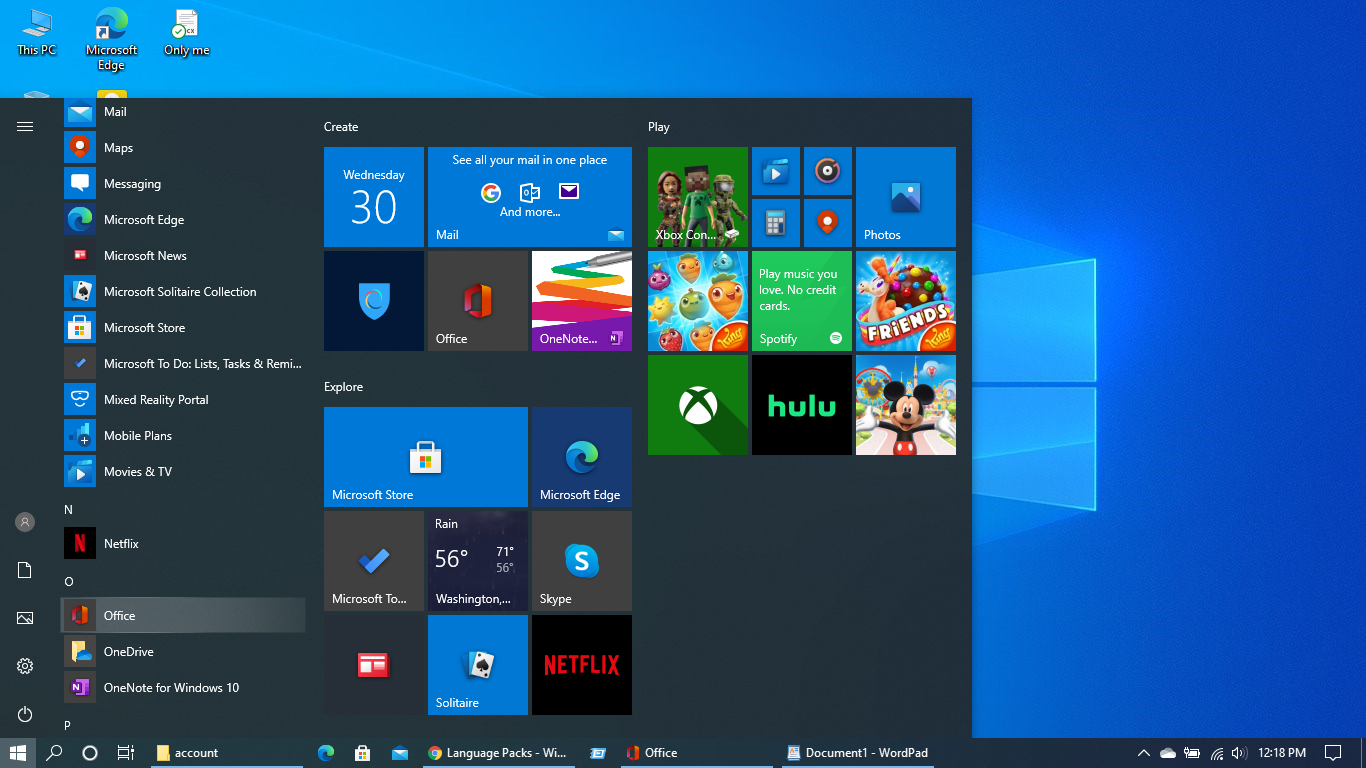This screenshot has width=1366, height=768.
Task: Launch Maps from the app list
Action: click(184, 148)
